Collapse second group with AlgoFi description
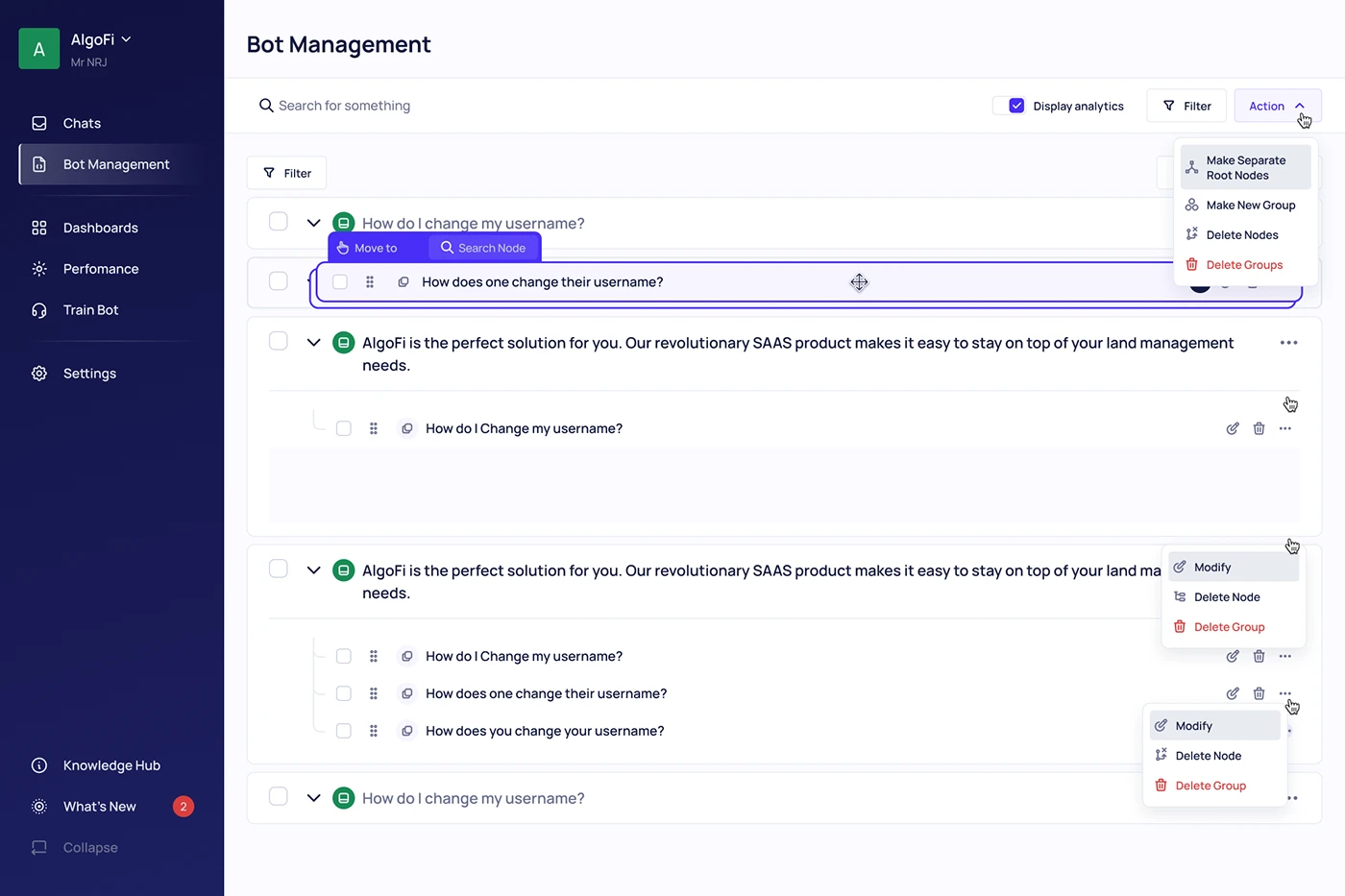The image size is (1345, 896). [x=313, y=343]
